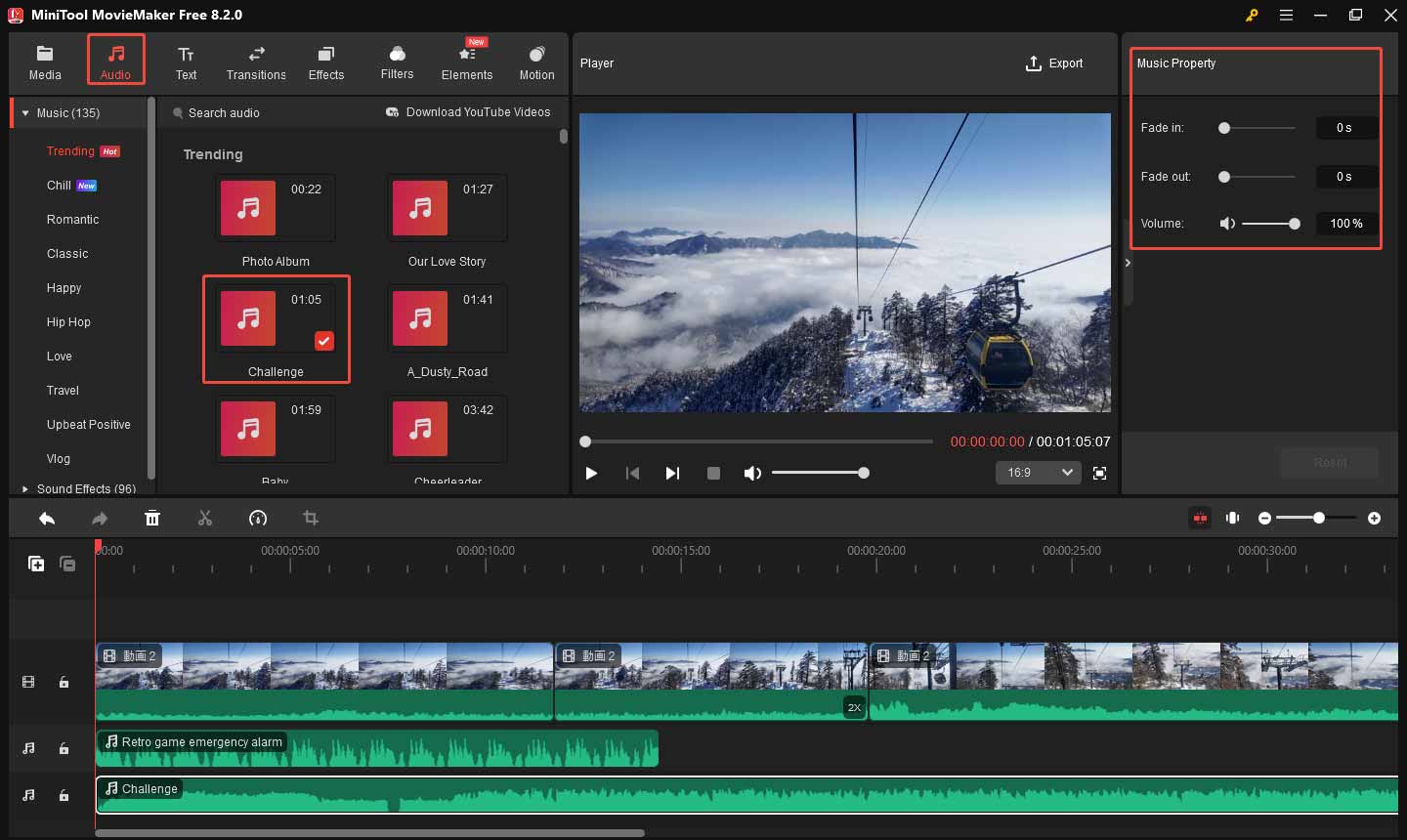This screenshot has width=1407, height=840.
Task: Add a new track to timeline
Action: pyautogui.click(x=36, y=564)
